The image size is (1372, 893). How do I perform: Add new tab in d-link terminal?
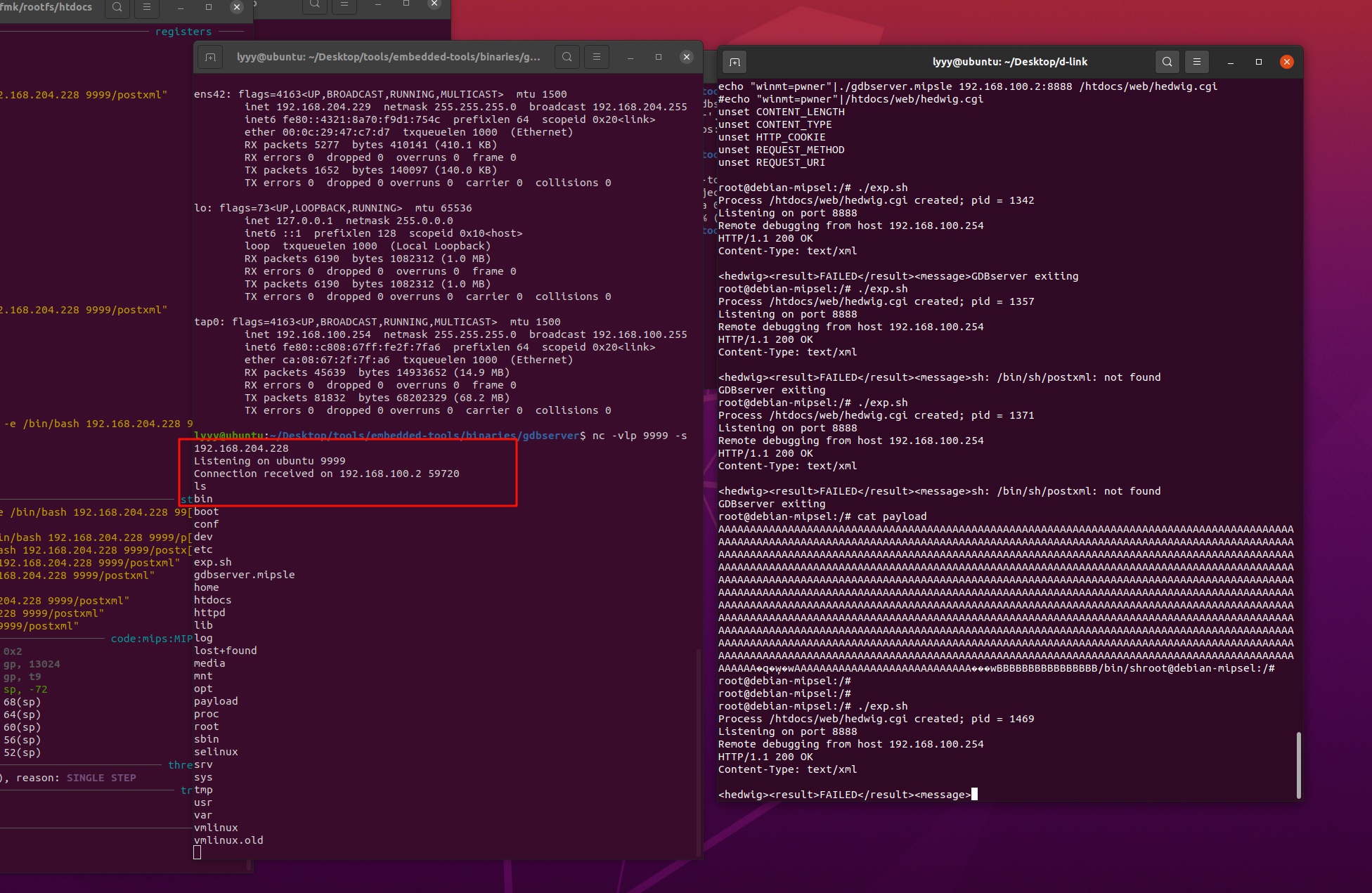point(734,62)
